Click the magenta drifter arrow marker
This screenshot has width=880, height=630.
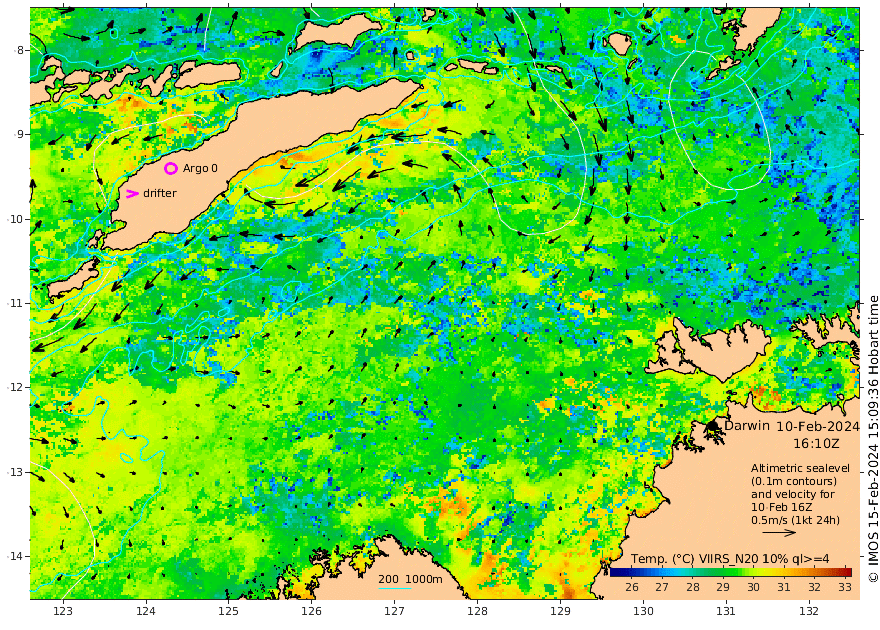point(132,194)
